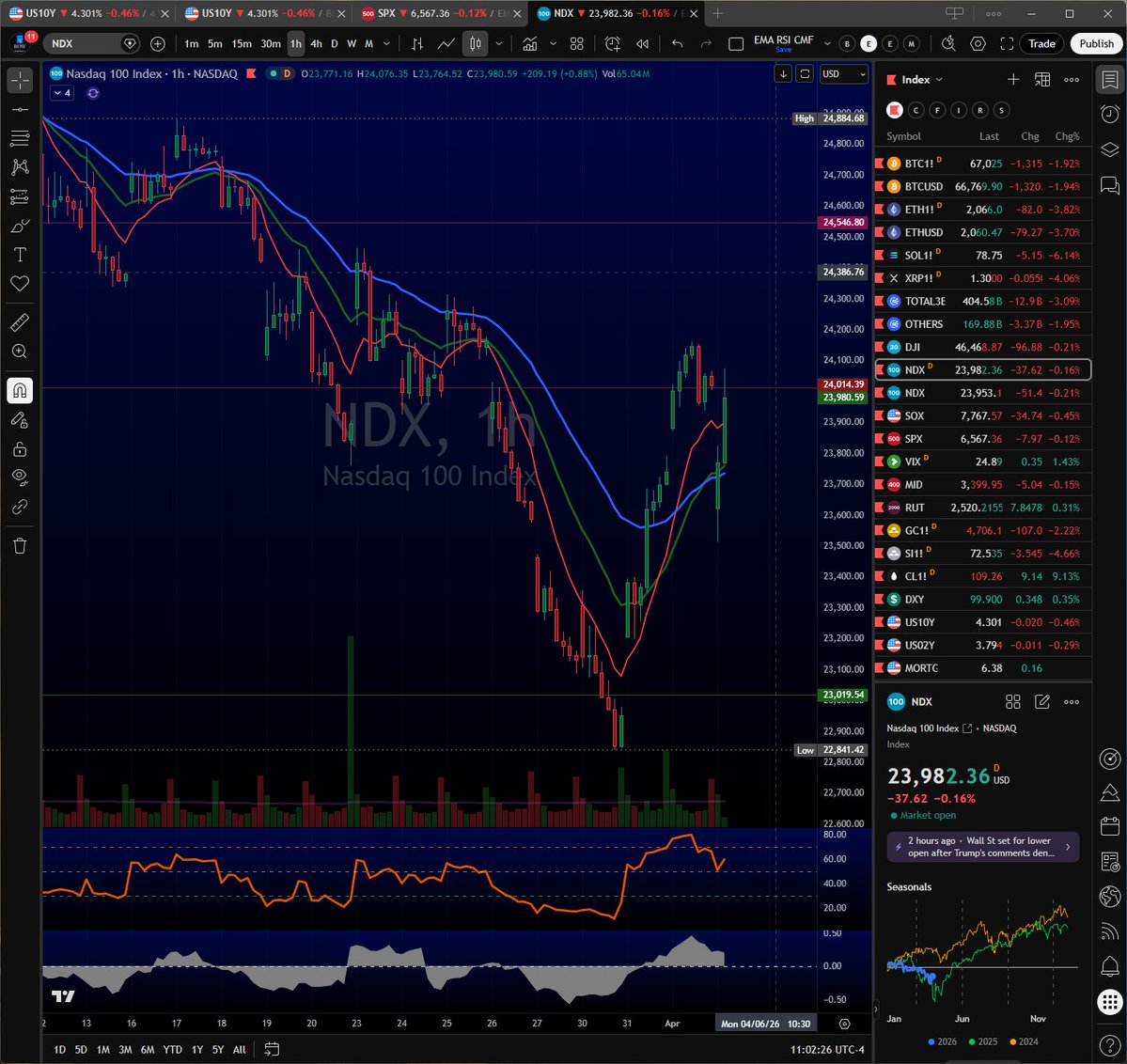Switch to the 4h timeframe
The width and height of the screenshot is (1127, 1064).
coord(316,44)
